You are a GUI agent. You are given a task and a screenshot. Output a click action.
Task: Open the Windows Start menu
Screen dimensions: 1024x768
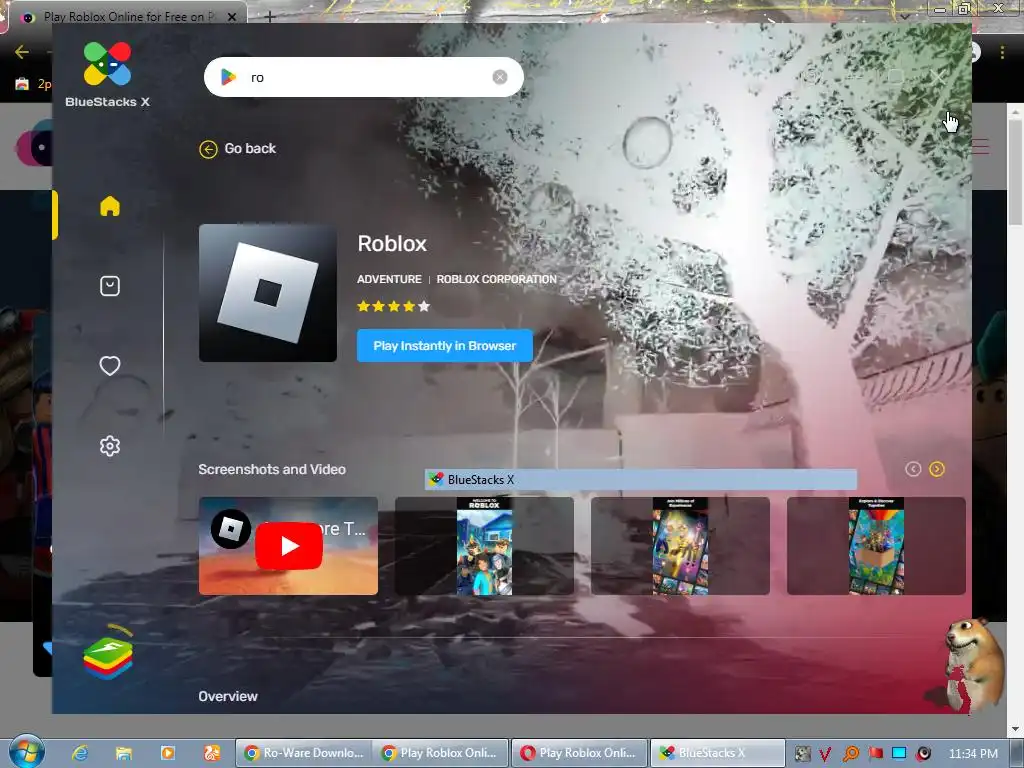[26, 752]
